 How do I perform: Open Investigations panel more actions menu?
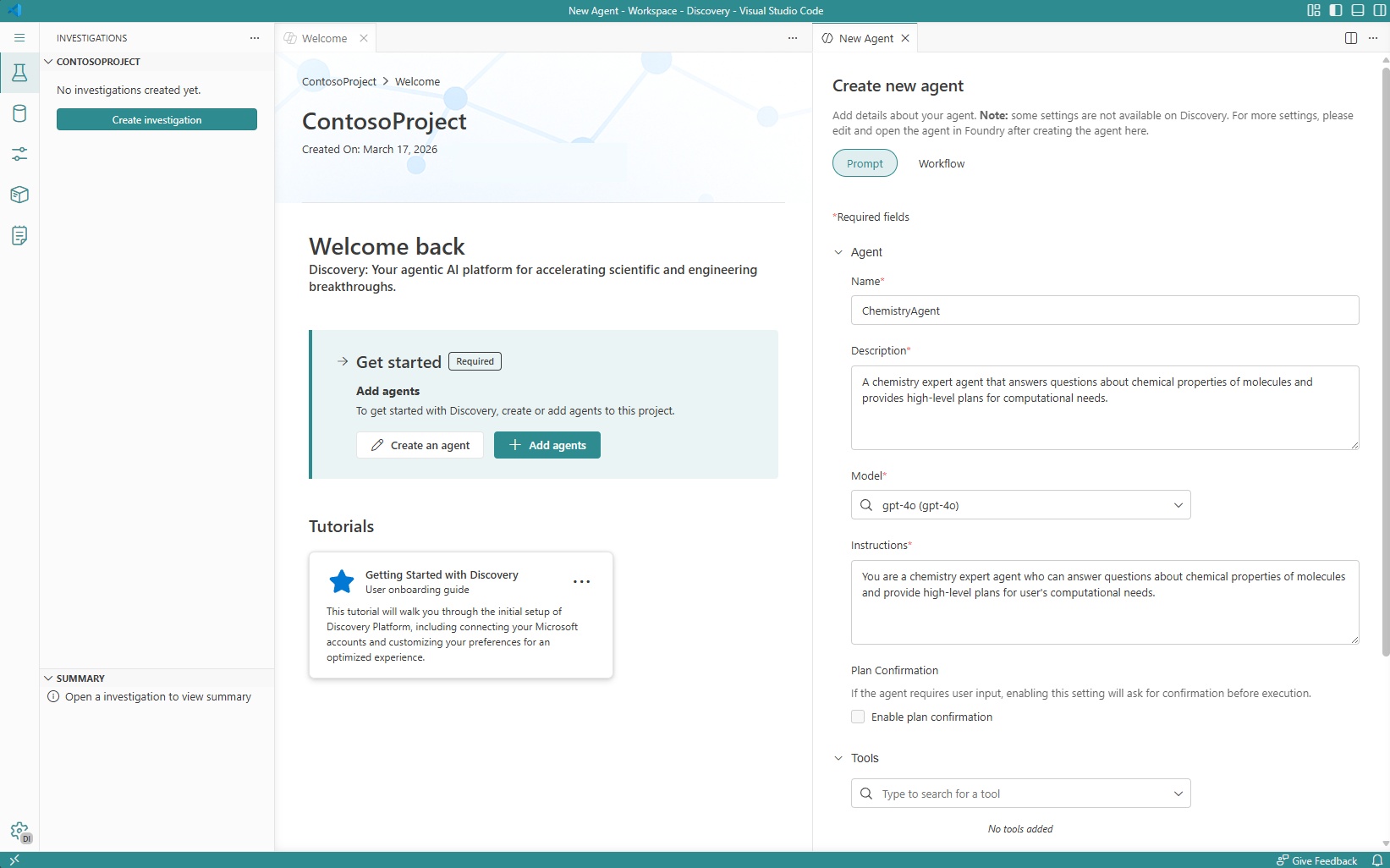pyautogui.click(x=255, y=38)
